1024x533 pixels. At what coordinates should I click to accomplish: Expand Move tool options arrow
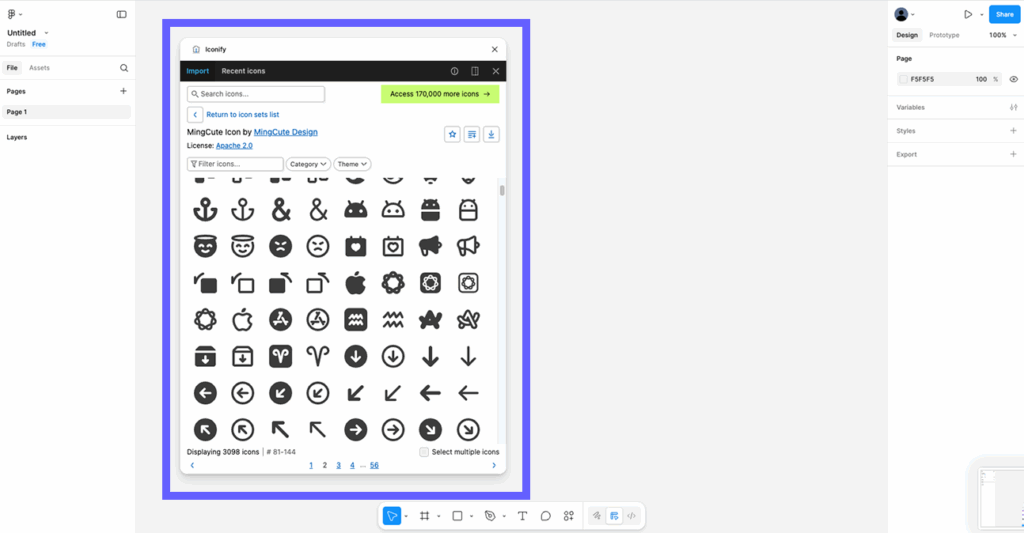point(406,517)
